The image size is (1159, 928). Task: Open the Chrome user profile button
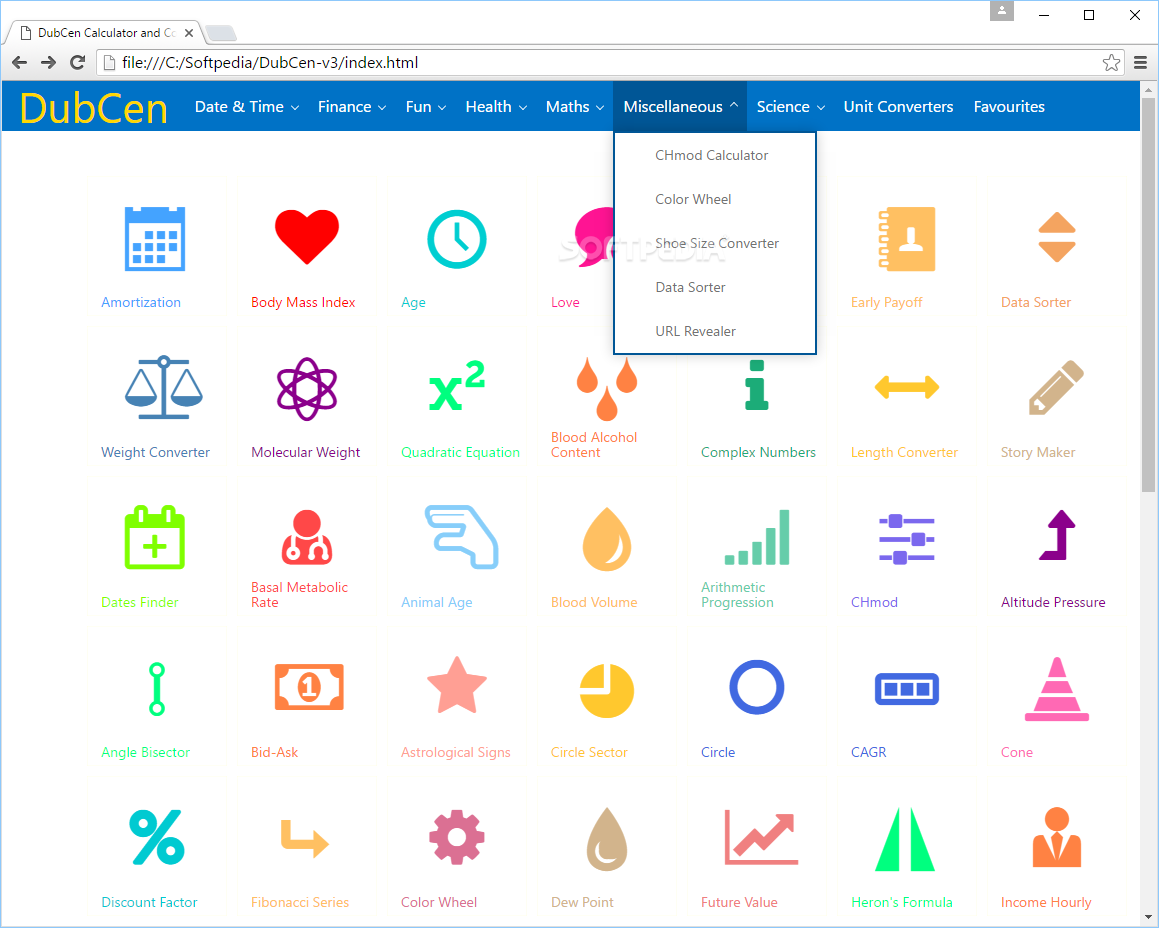(x=1002, y=10)
